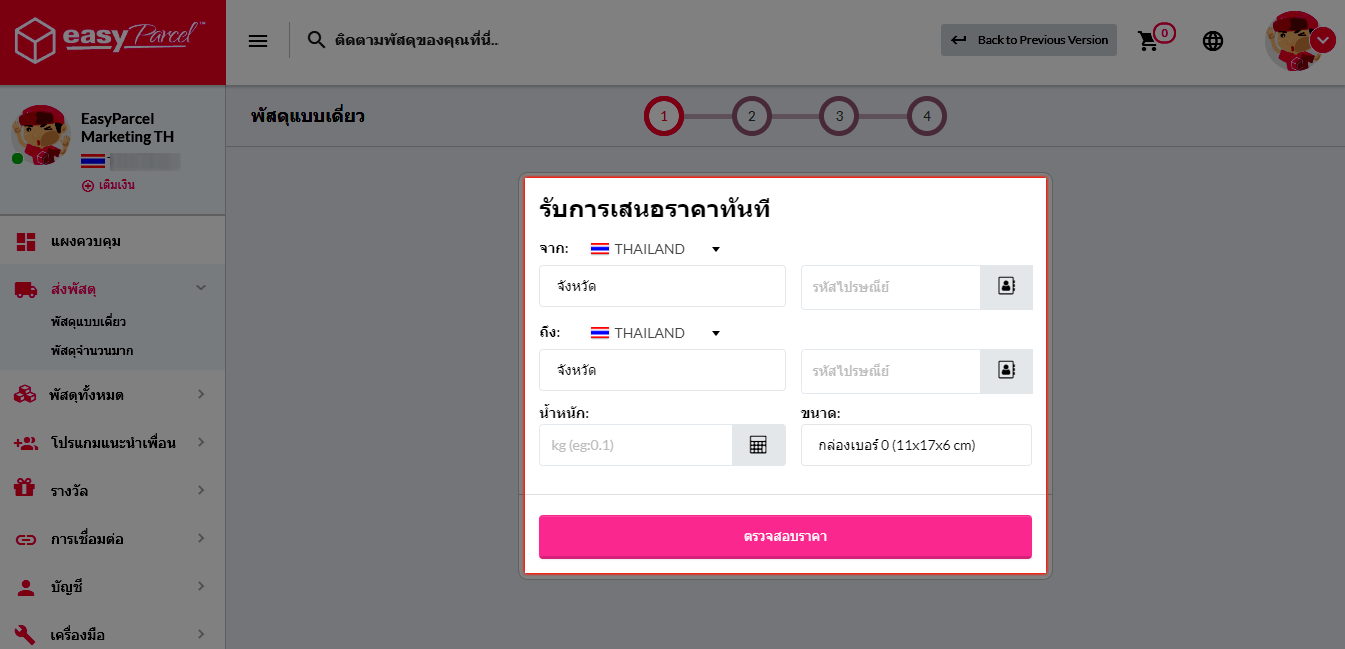
Task: Select พัสดุจำนวนมาก in the sidebar
Action: click(x=92, y=351)
